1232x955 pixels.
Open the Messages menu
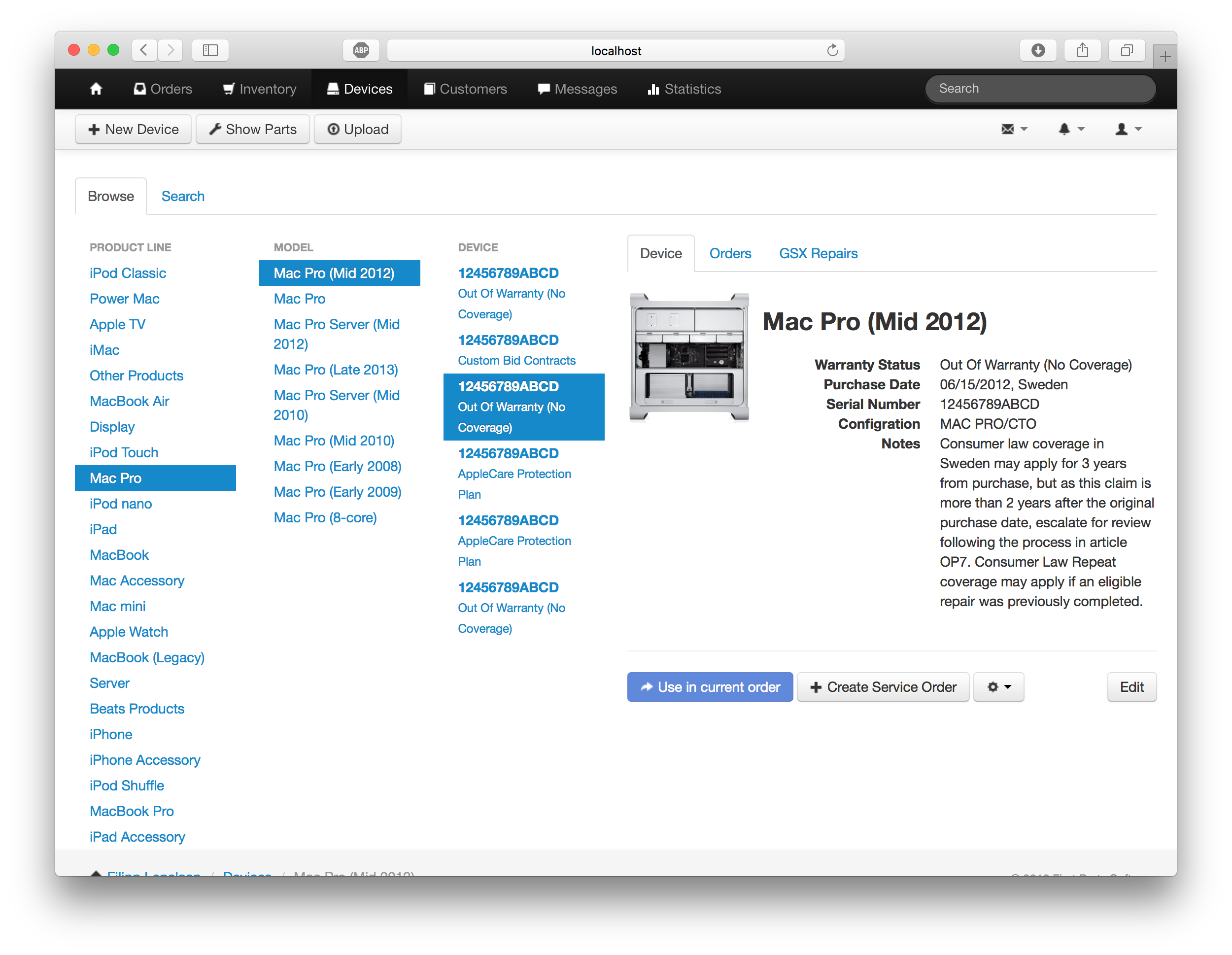[x=578, y=89]
